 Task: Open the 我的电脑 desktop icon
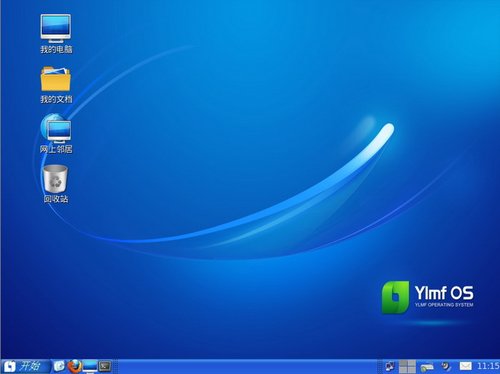coord(56,34)
